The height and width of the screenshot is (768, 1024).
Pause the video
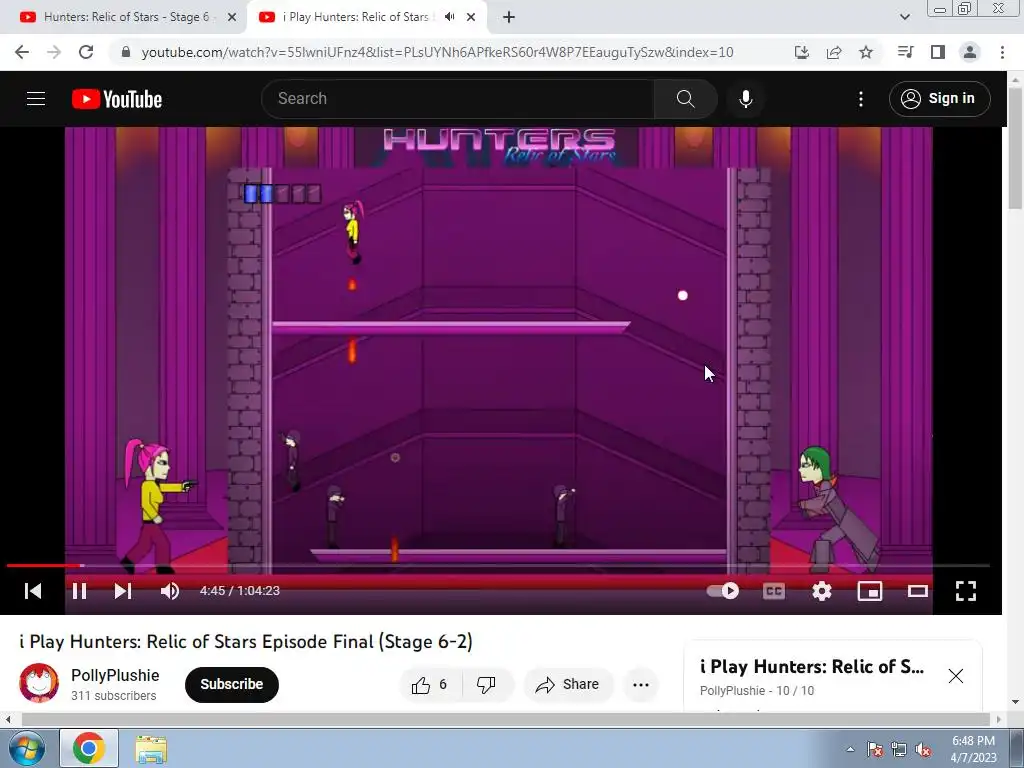tap(80, 591)
